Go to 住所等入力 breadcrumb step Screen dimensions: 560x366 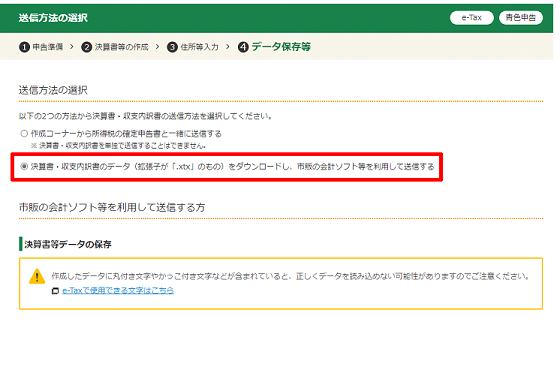coord(199,47)
